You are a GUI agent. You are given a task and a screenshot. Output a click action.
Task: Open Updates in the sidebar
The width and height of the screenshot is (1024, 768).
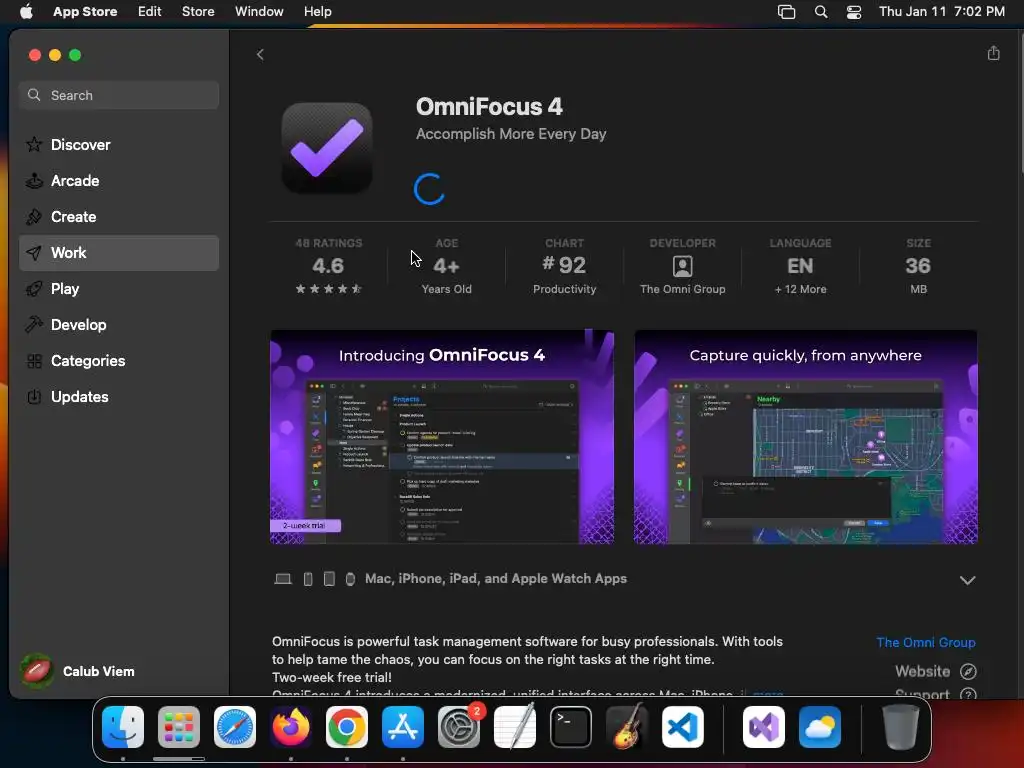(119, 396)
